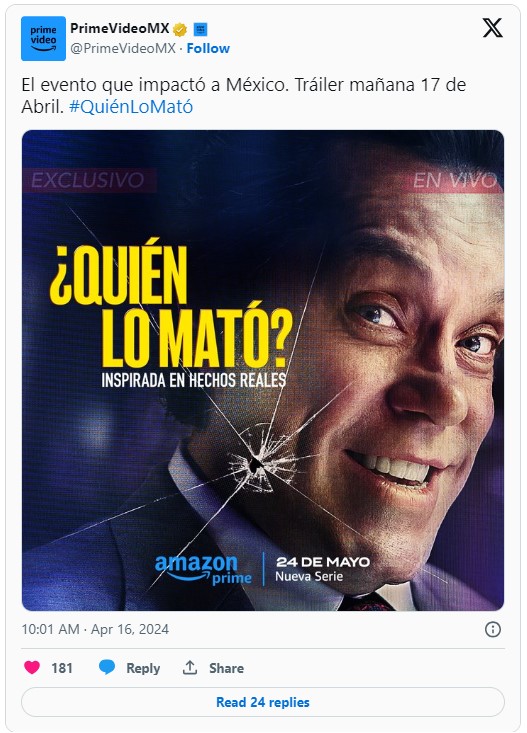The width and height of the screenshot is (527, 733).
Task: Open the X logo link
Action: 492,28
